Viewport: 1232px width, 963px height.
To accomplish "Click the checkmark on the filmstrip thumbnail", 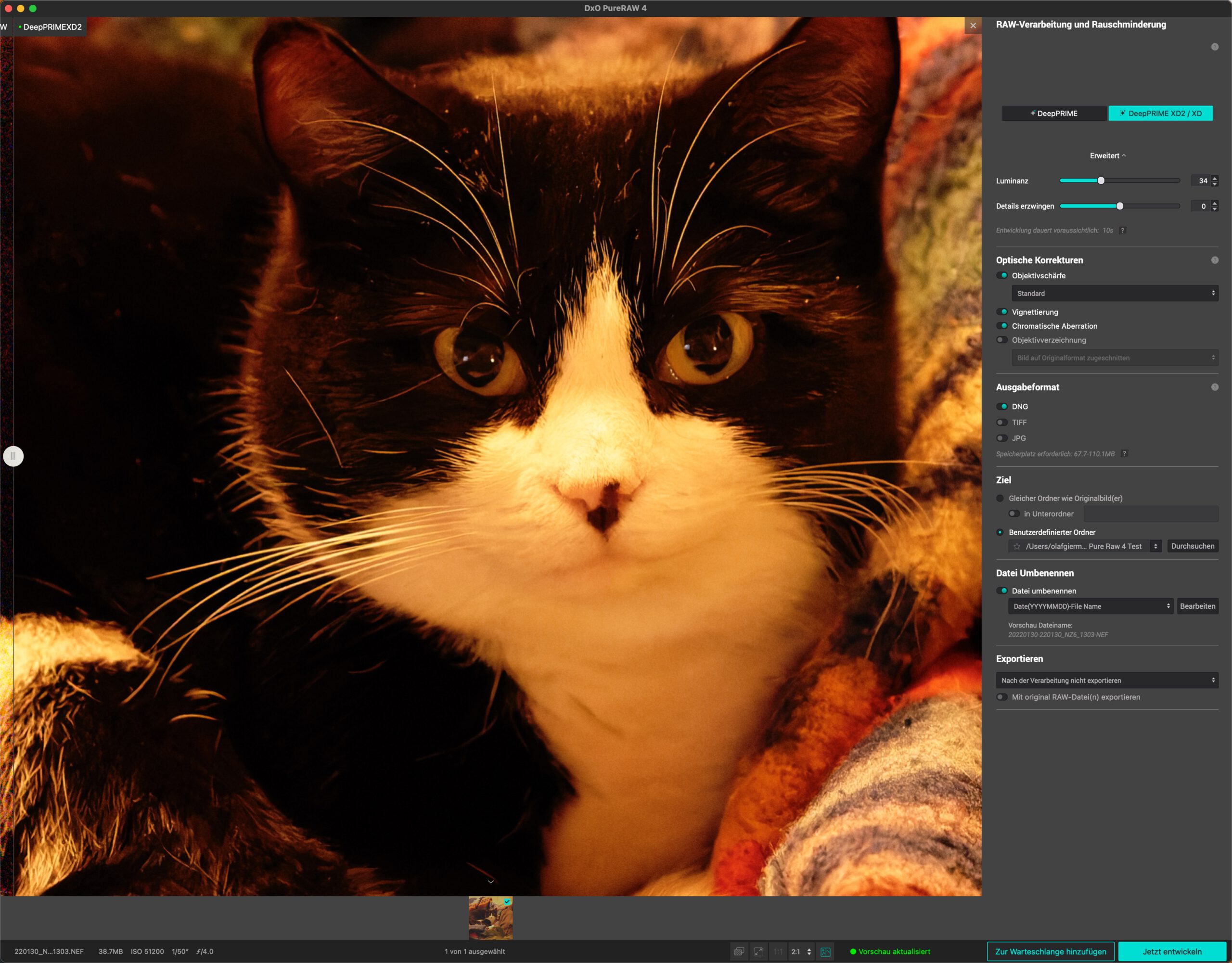I will pos(507,901).
